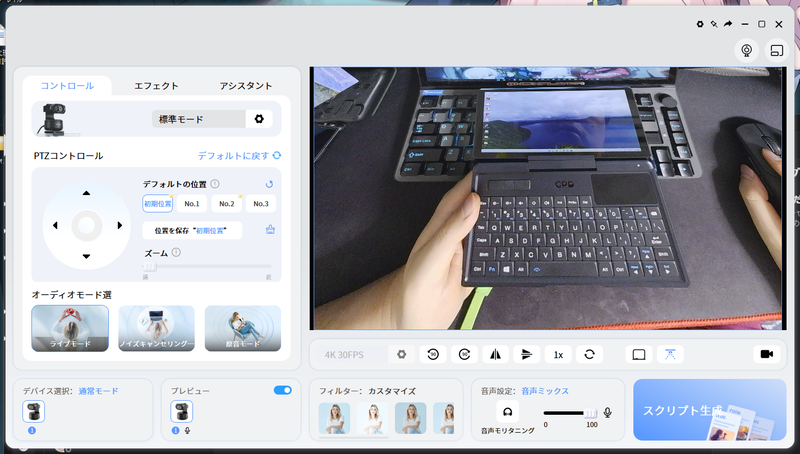Click the screen frame icon in toolbar
The height and width of the screenshot is (454, 800).
[639, 354]
